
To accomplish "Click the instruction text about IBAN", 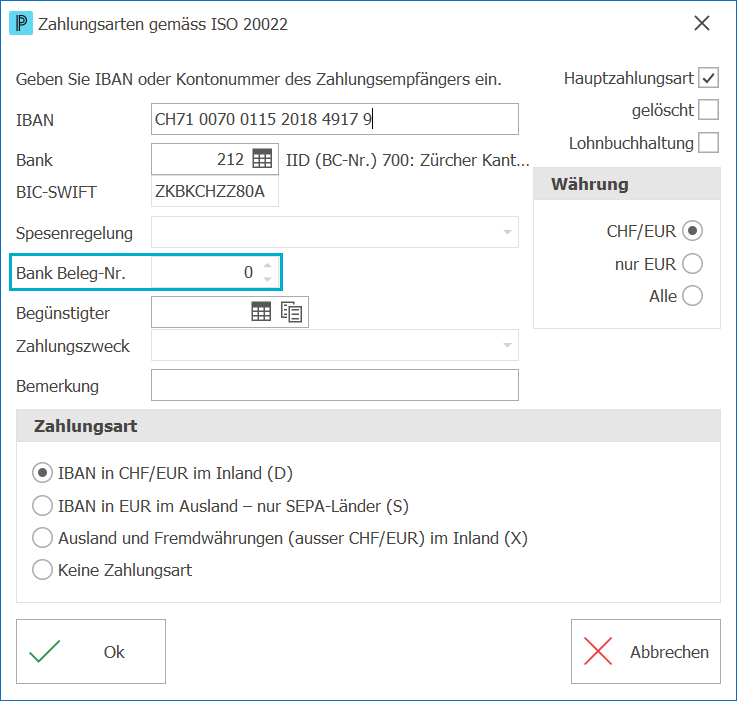I will 259,79.
